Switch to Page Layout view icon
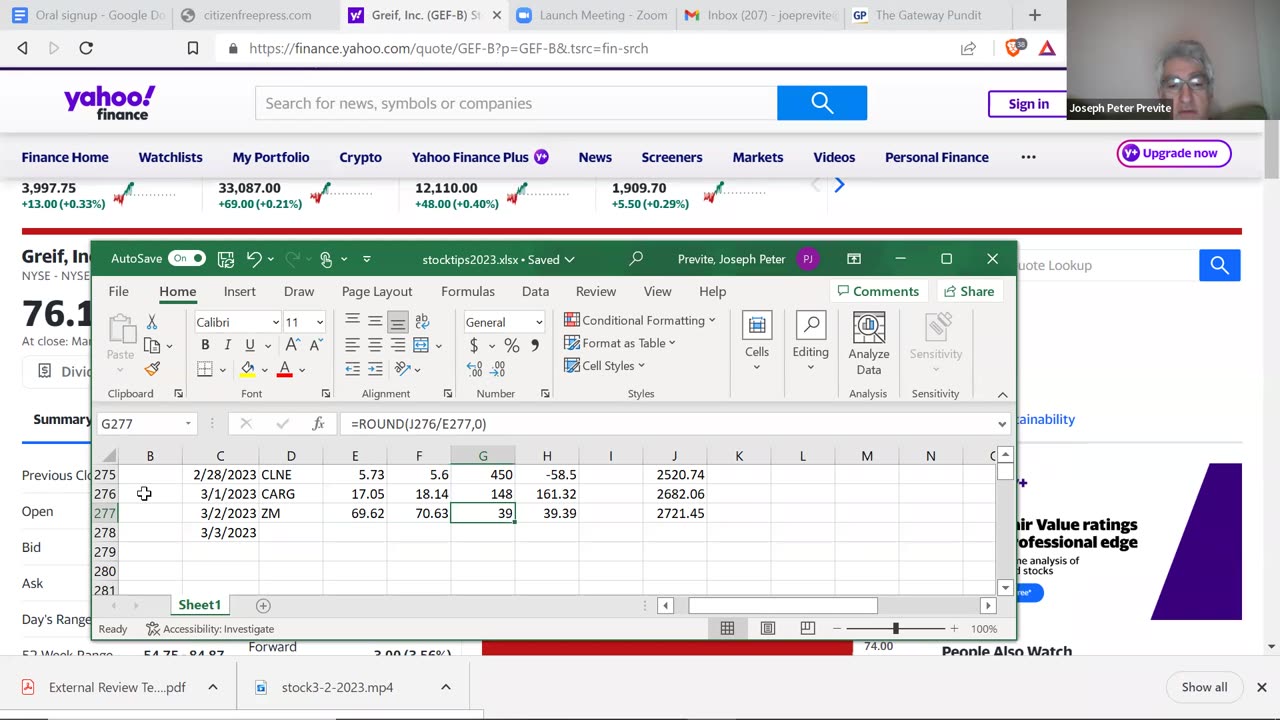The width and height of the screenshot is (1280, 720). 767,629
